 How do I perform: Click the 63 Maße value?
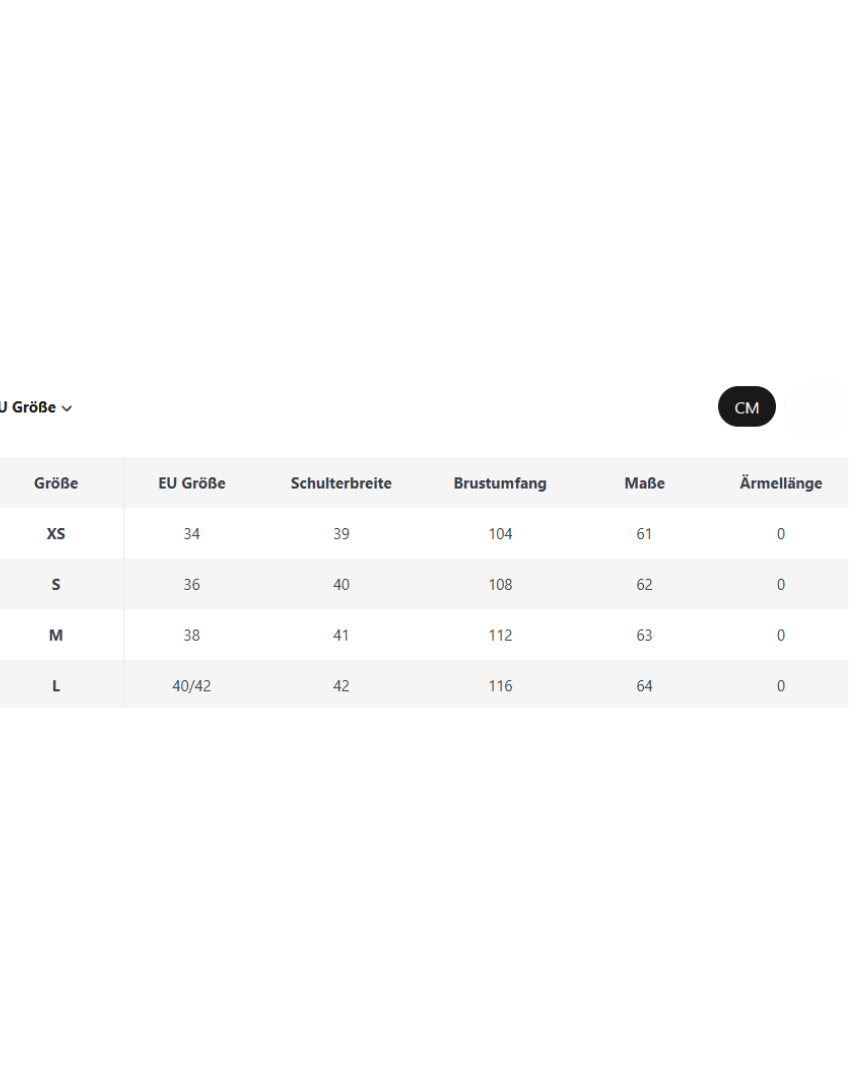(x=644, y=635)
